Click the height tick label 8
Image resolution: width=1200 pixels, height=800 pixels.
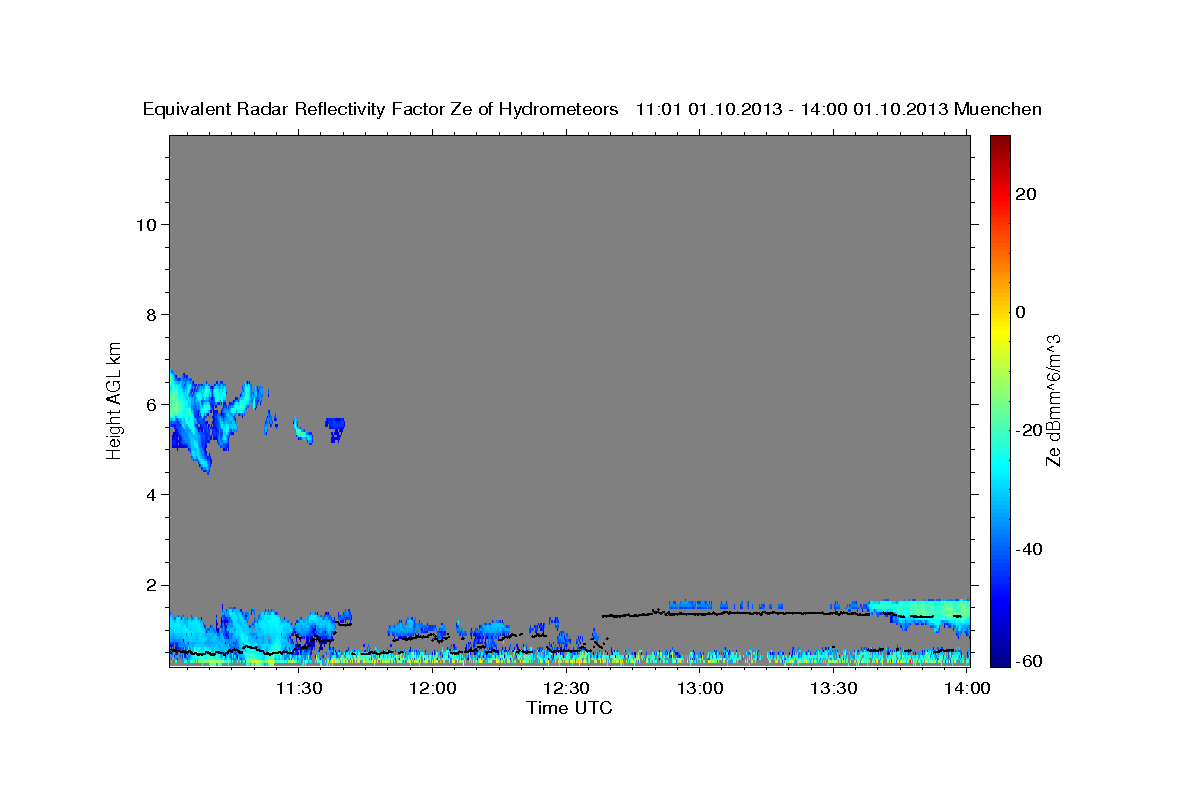(152, 314)
